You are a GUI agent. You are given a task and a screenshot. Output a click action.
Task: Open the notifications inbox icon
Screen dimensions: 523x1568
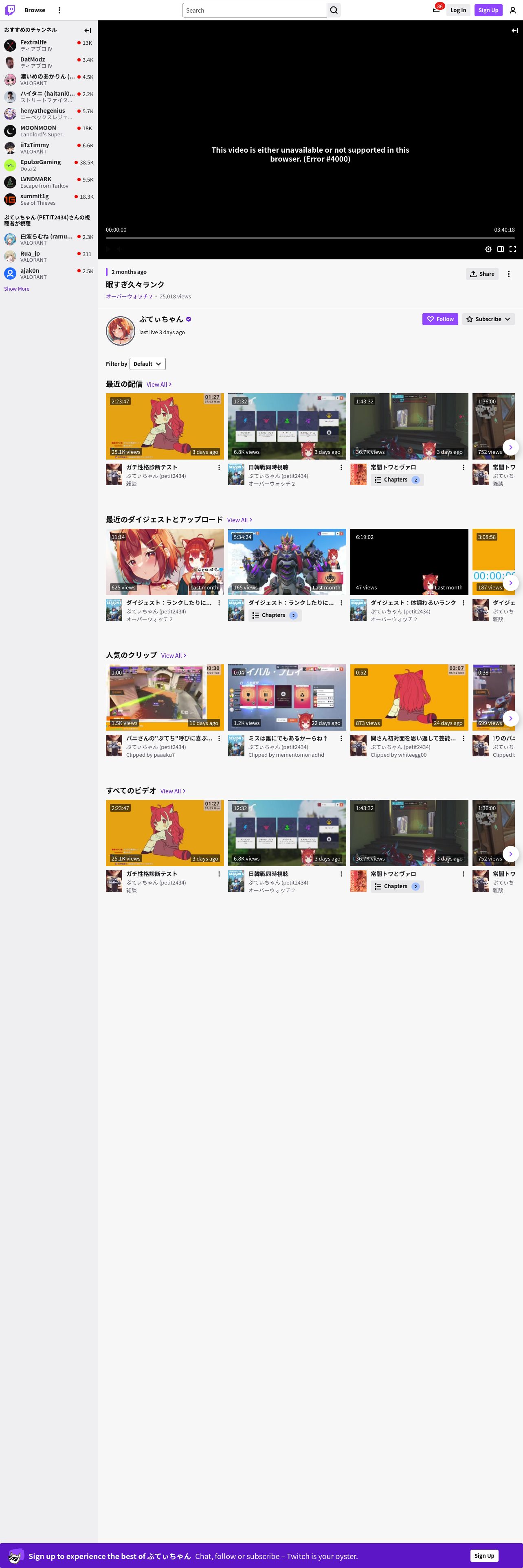[436, 10]
